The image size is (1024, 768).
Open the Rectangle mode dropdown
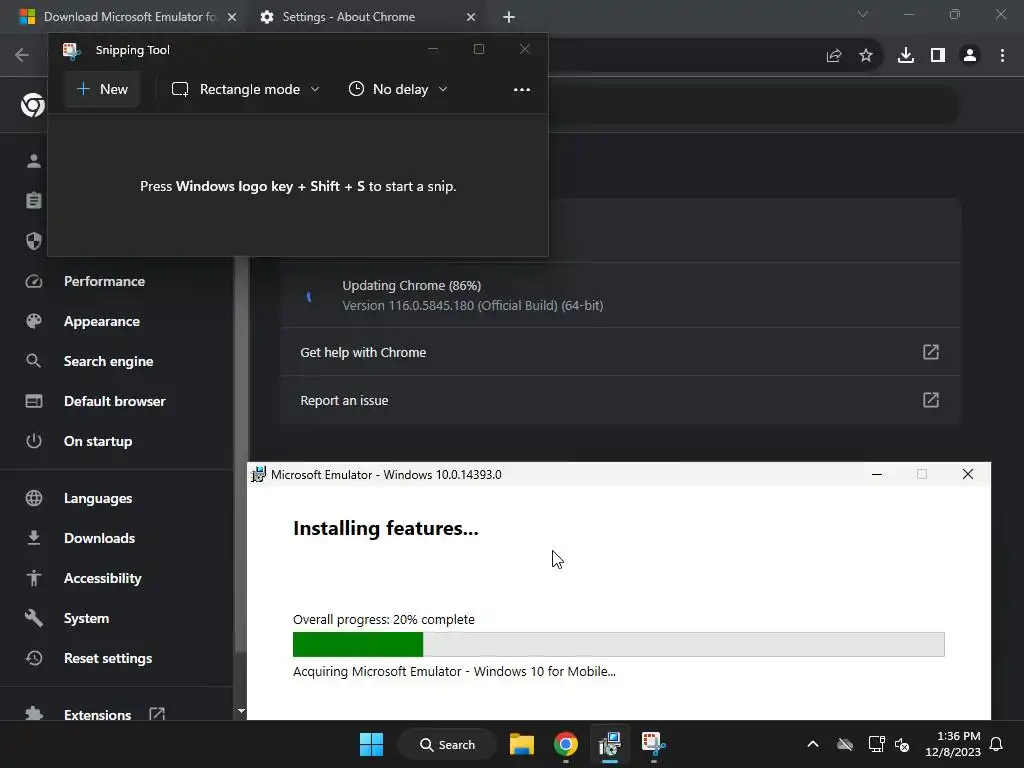(246, 89)
